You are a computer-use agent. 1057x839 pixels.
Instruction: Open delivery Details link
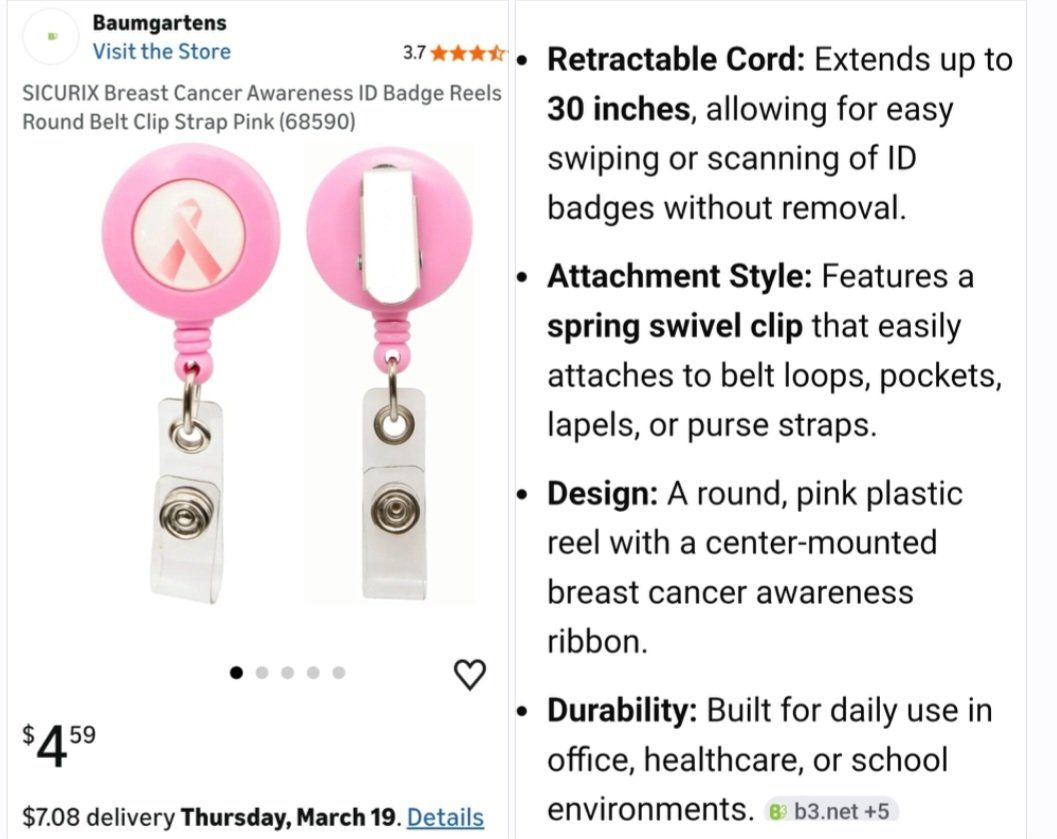[445, 817]
